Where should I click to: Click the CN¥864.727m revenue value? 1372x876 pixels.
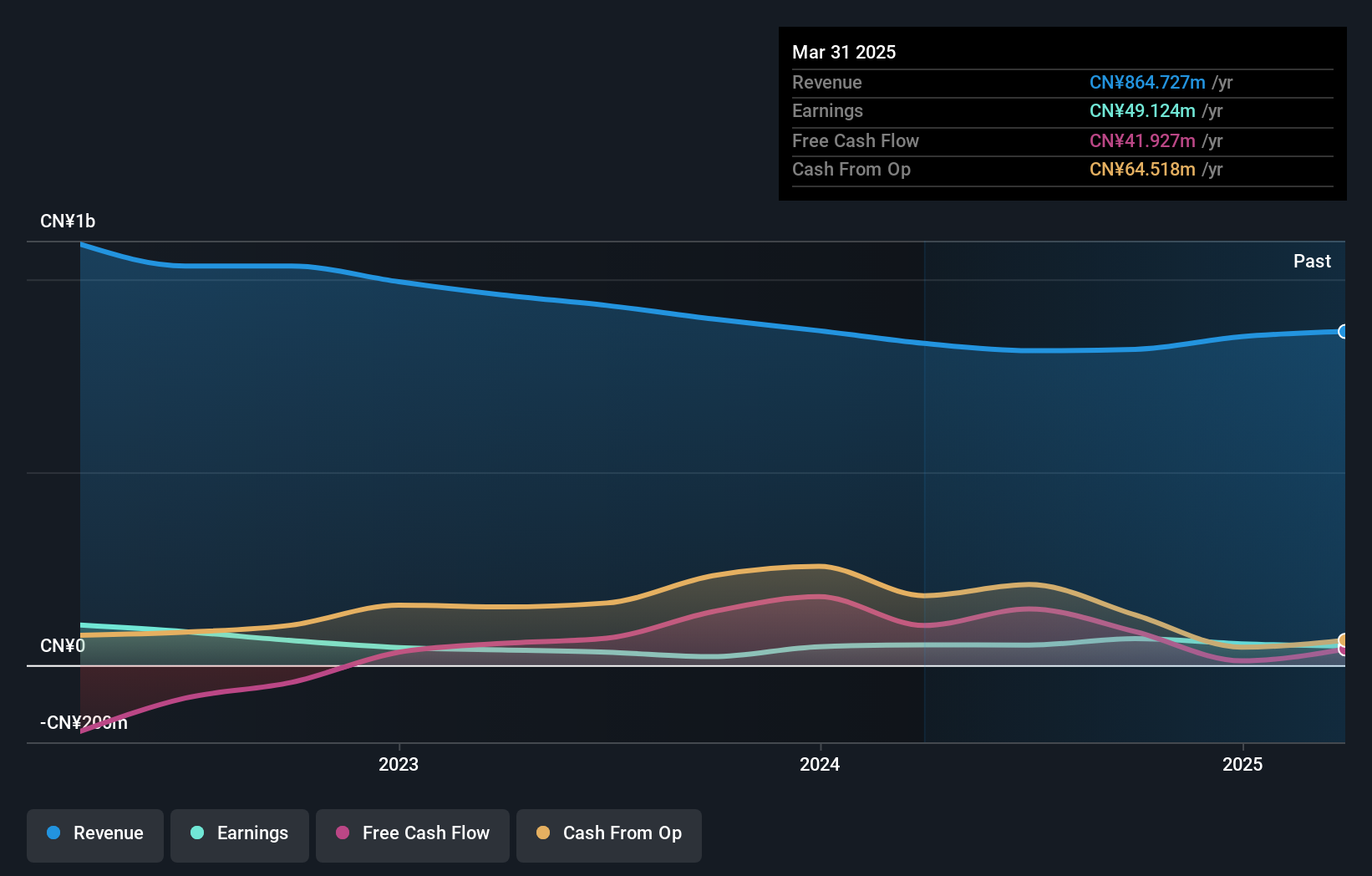click(1147, 83)
